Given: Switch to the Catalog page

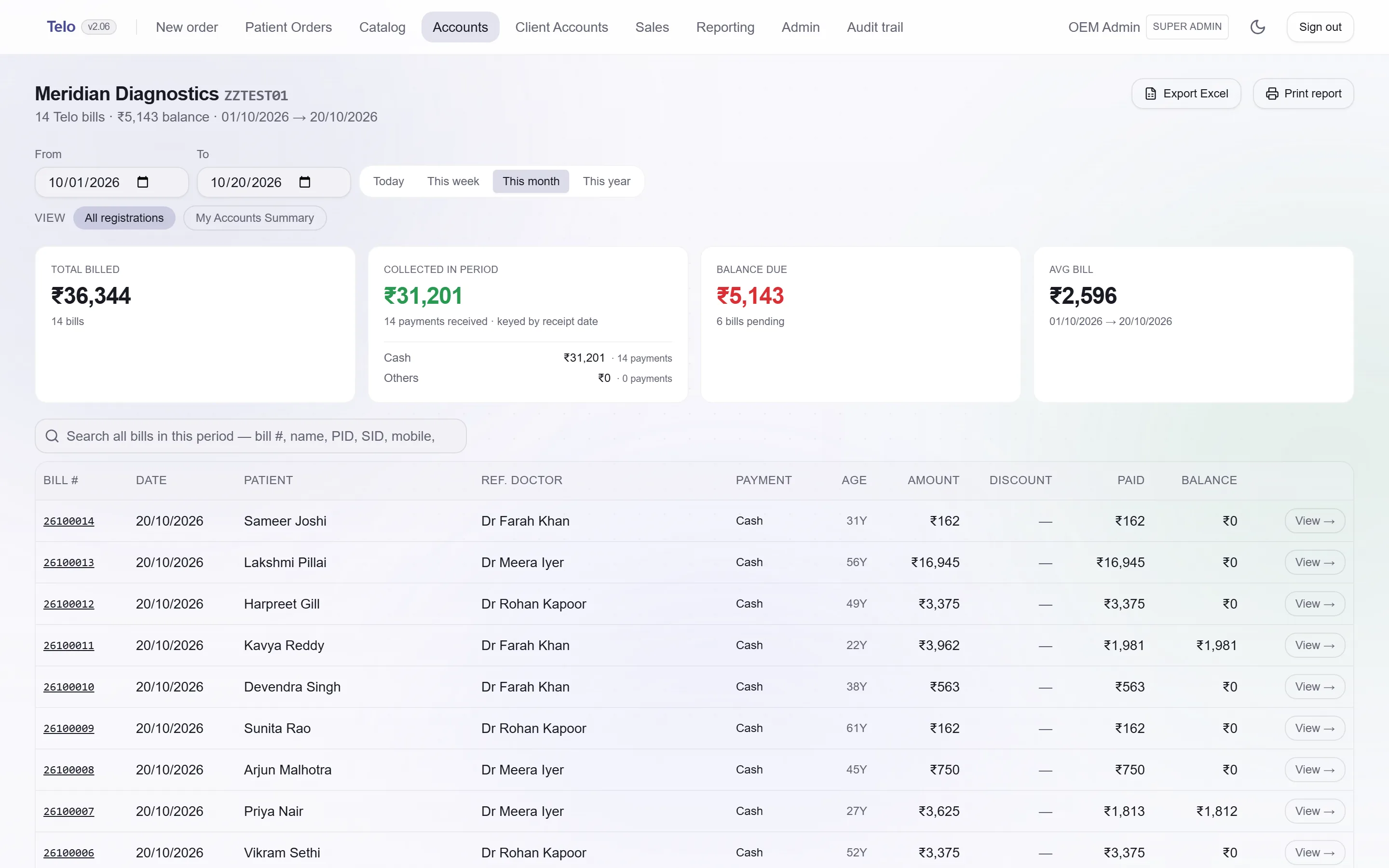Looking at the screenshot, I should tap(381, 27).
